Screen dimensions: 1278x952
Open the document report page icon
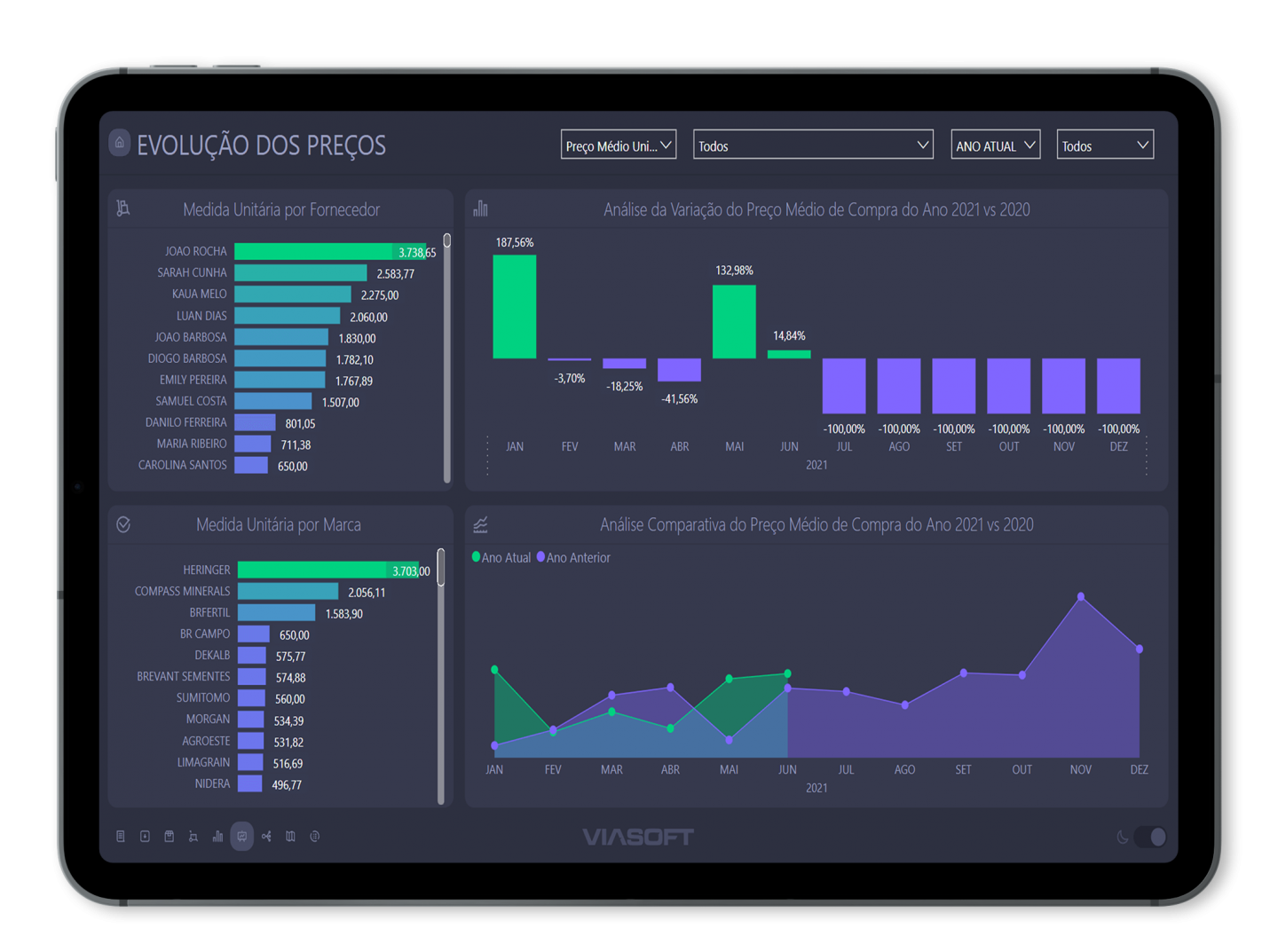[x=121, y=837]
